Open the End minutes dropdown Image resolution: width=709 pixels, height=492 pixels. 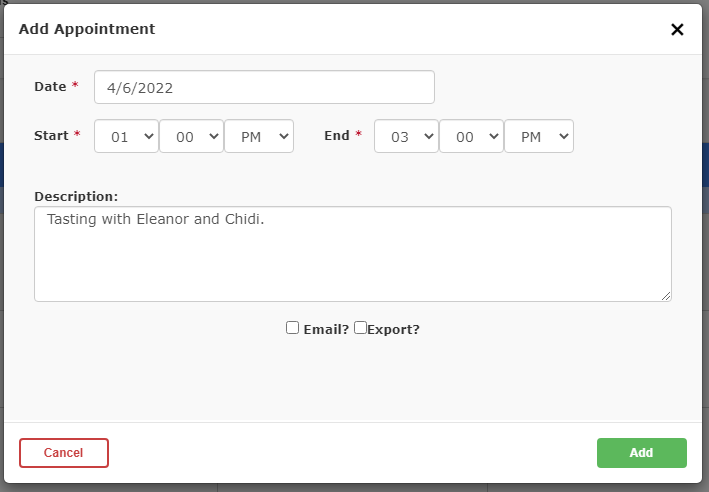pyautogui.click(x=471, y=136)
